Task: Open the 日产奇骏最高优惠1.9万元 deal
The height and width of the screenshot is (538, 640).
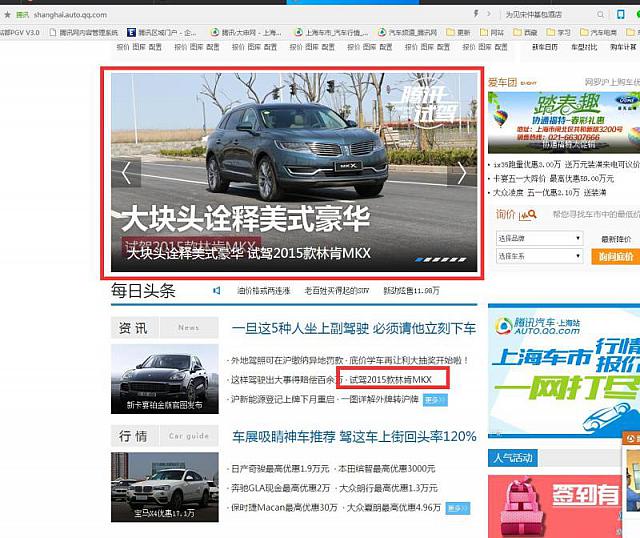Action: 280,469
